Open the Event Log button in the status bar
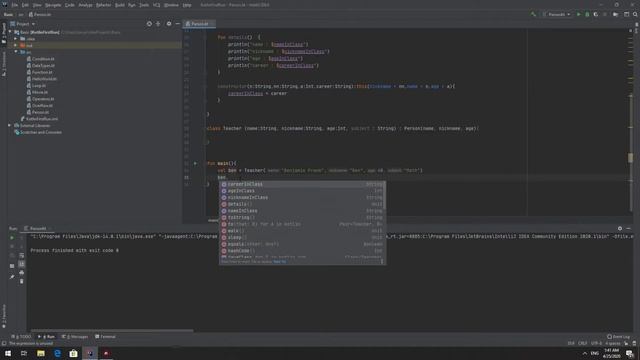Viewport: 640px width, 360px height. click(618, 337)
